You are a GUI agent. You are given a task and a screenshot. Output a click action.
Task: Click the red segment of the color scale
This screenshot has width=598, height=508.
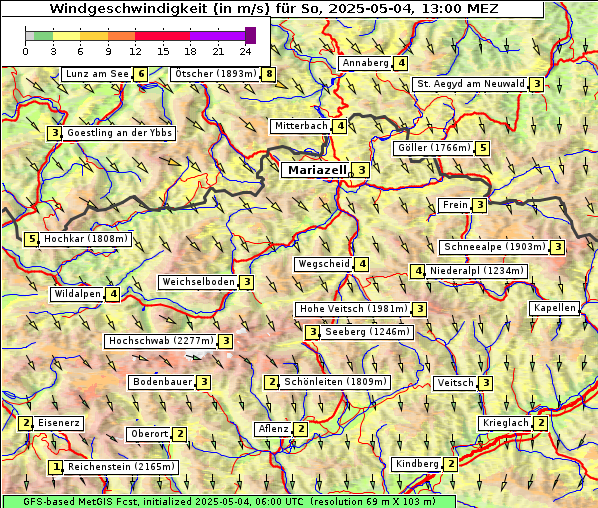point(162,36)
